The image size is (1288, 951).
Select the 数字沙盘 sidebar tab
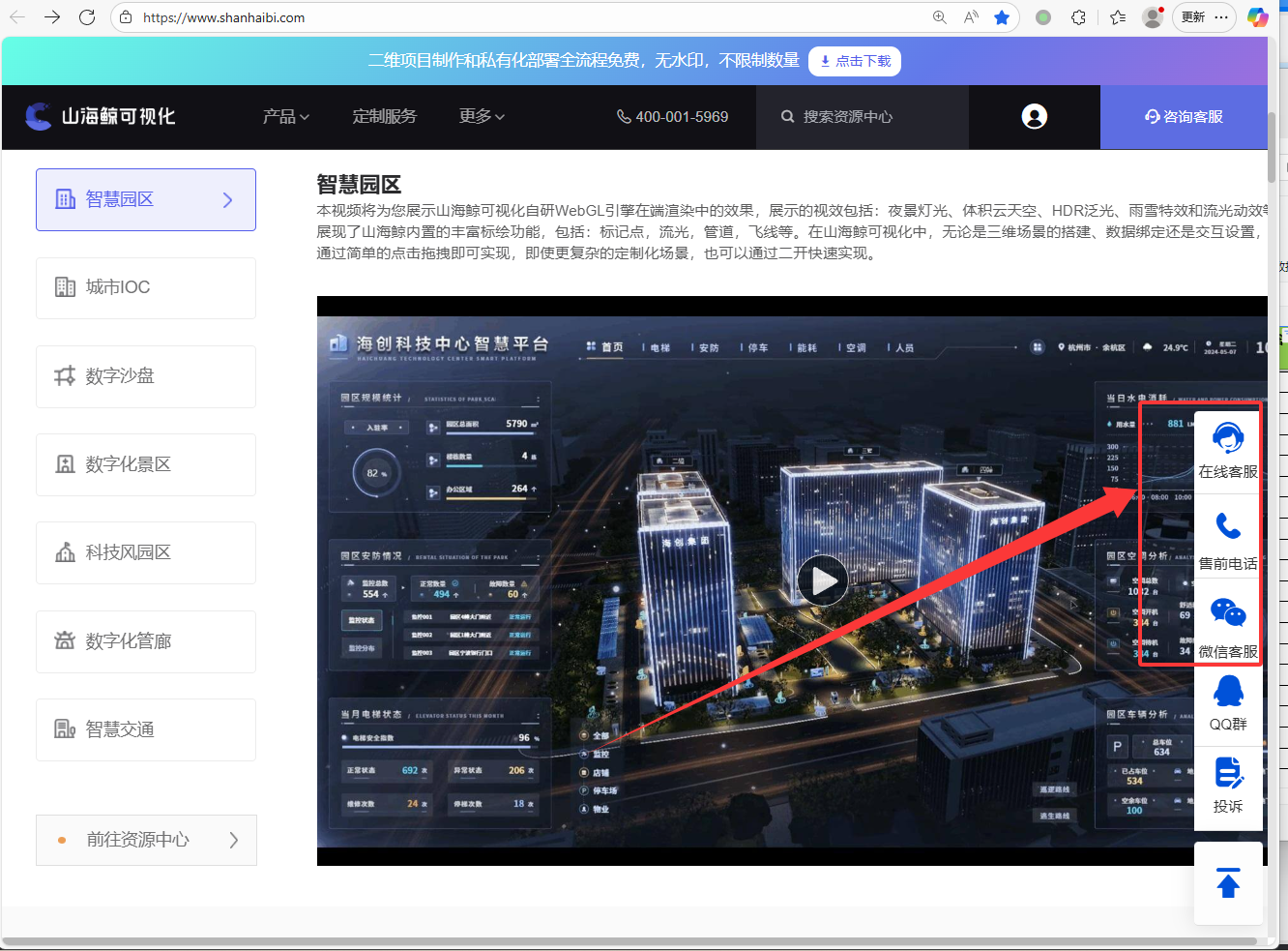[x=146, y=376]
